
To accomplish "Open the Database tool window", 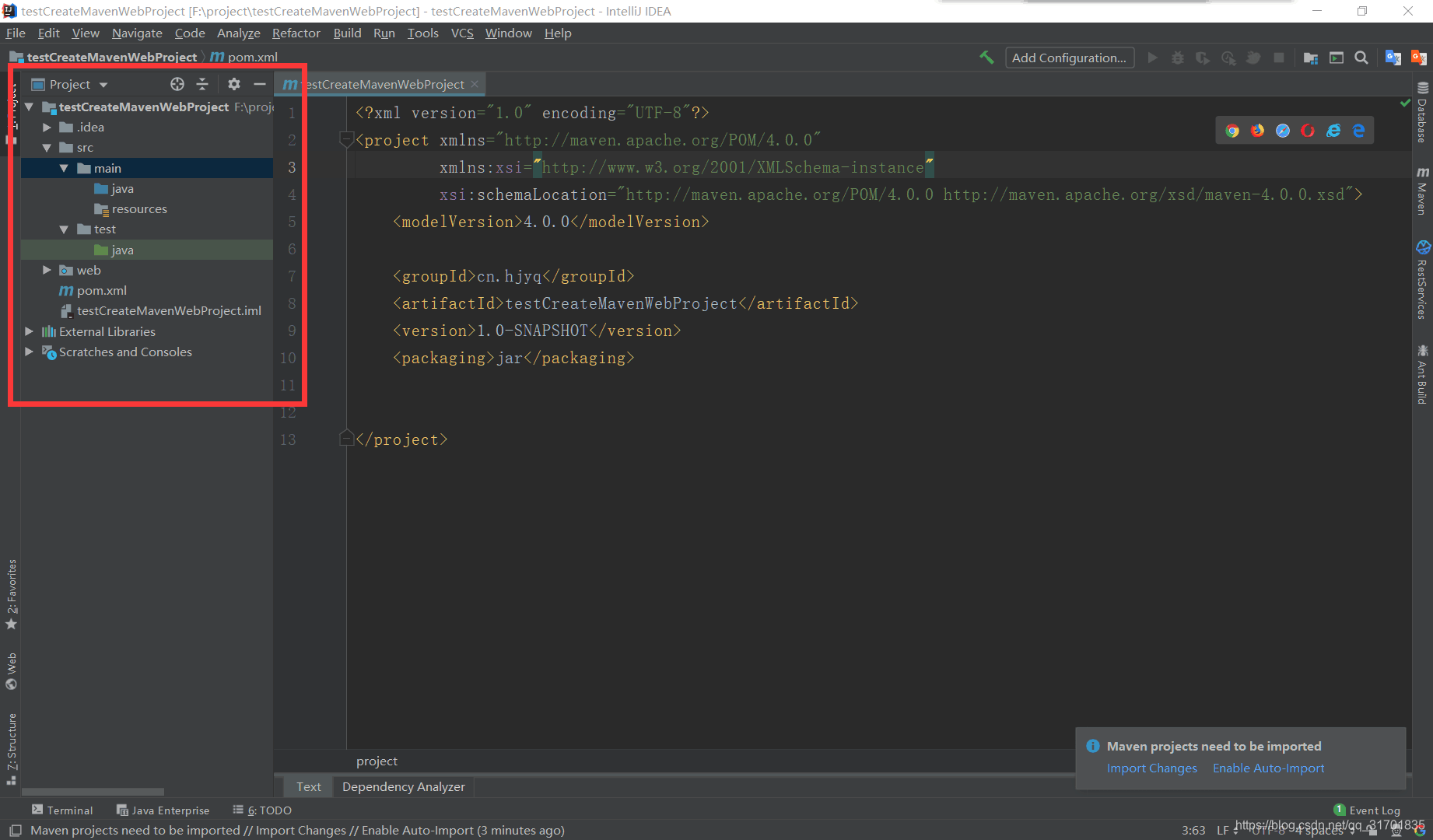I will click(x=1422, y=112).
